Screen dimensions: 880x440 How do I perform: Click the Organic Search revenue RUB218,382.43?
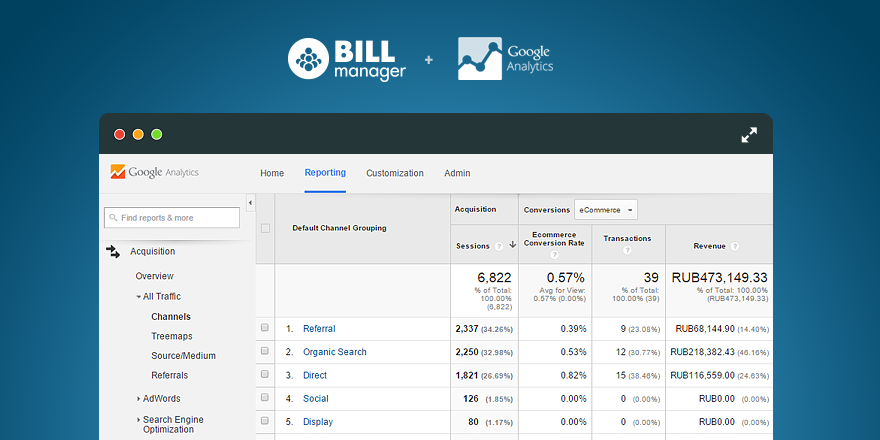(x=703, y=352)
